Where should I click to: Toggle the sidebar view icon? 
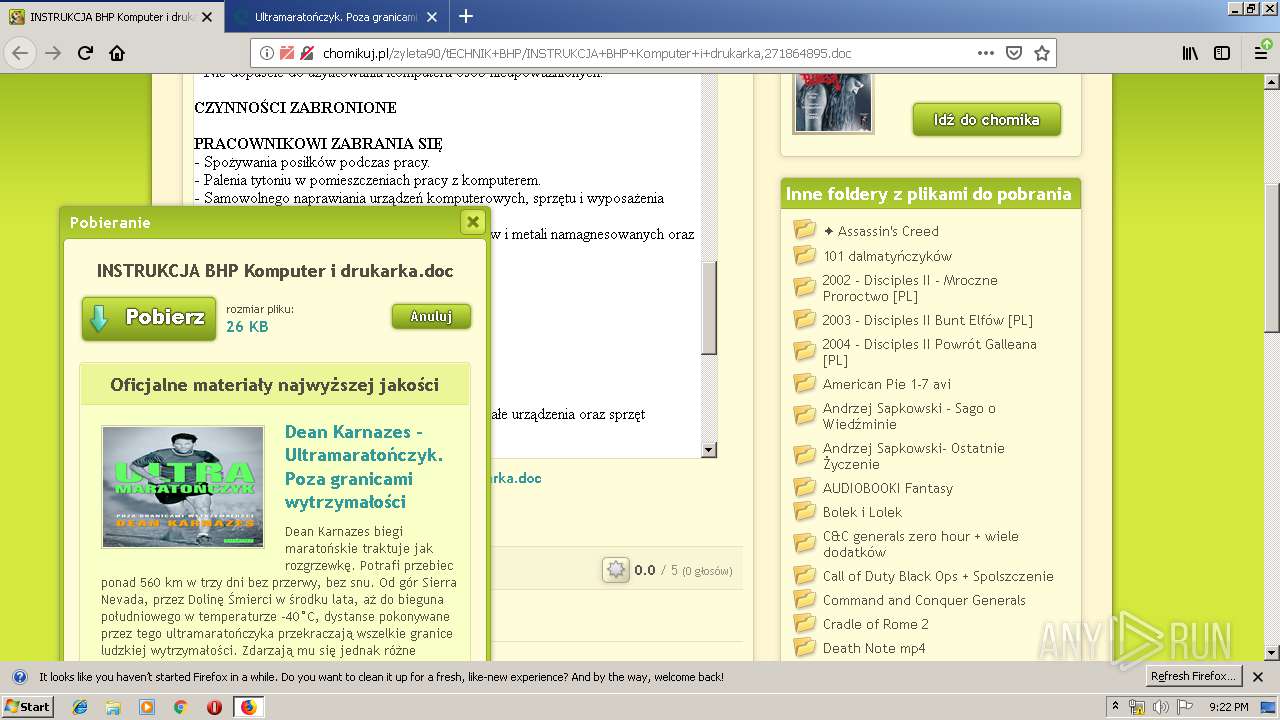[1222, 53]
